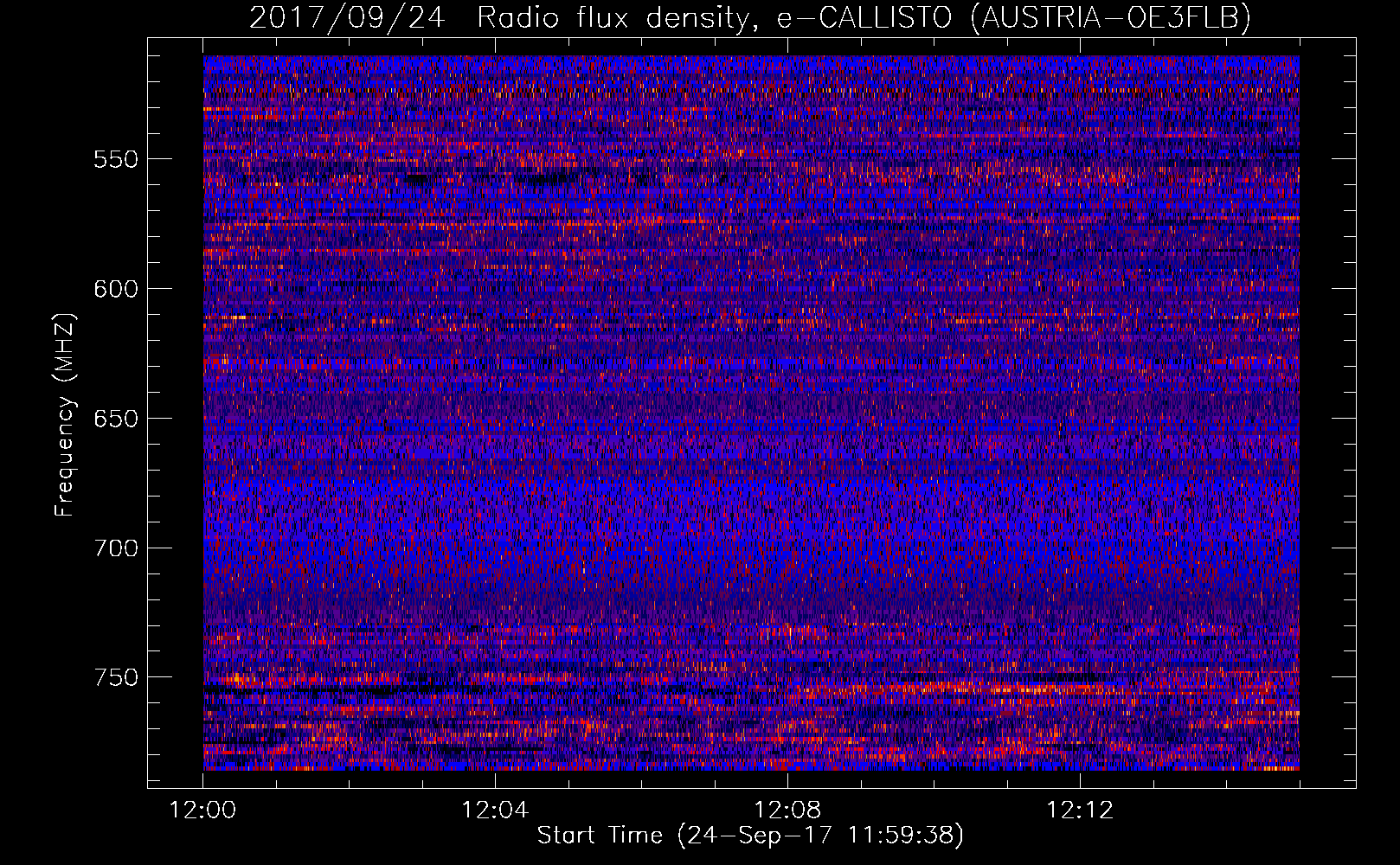Click the Start Time axis caption

tap(750, 836)
